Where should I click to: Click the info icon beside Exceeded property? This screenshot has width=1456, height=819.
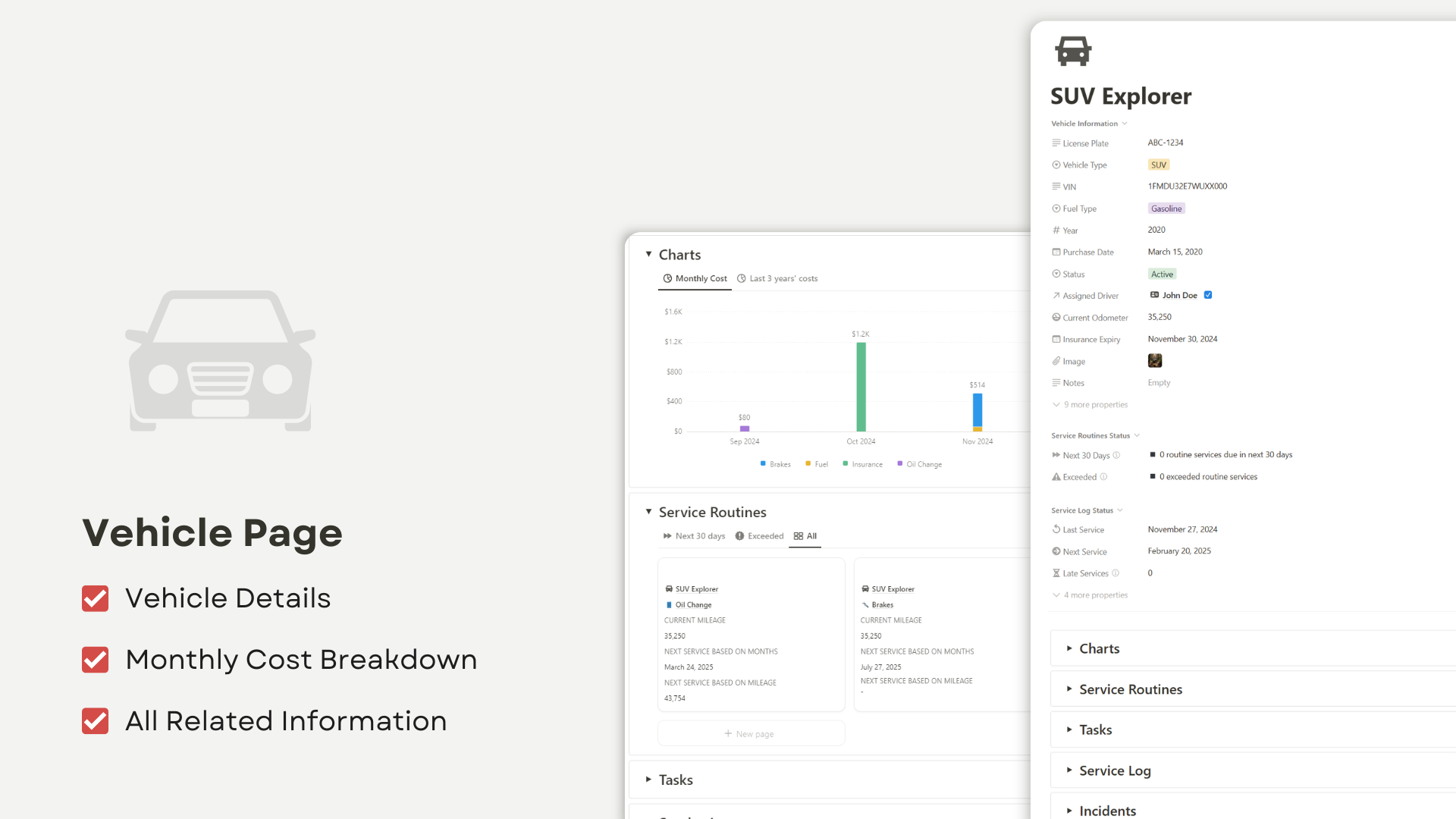pyautogui.click(x=1103, y=477)
